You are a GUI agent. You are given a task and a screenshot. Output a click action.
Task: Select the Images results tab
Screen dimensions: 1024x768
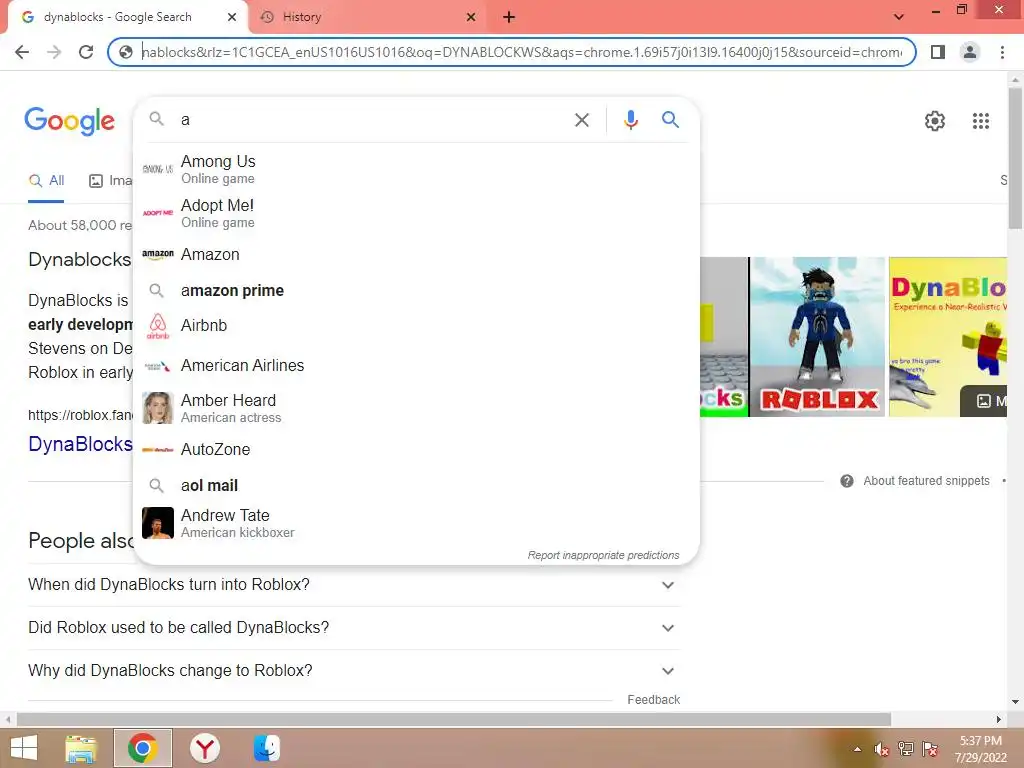110,181
